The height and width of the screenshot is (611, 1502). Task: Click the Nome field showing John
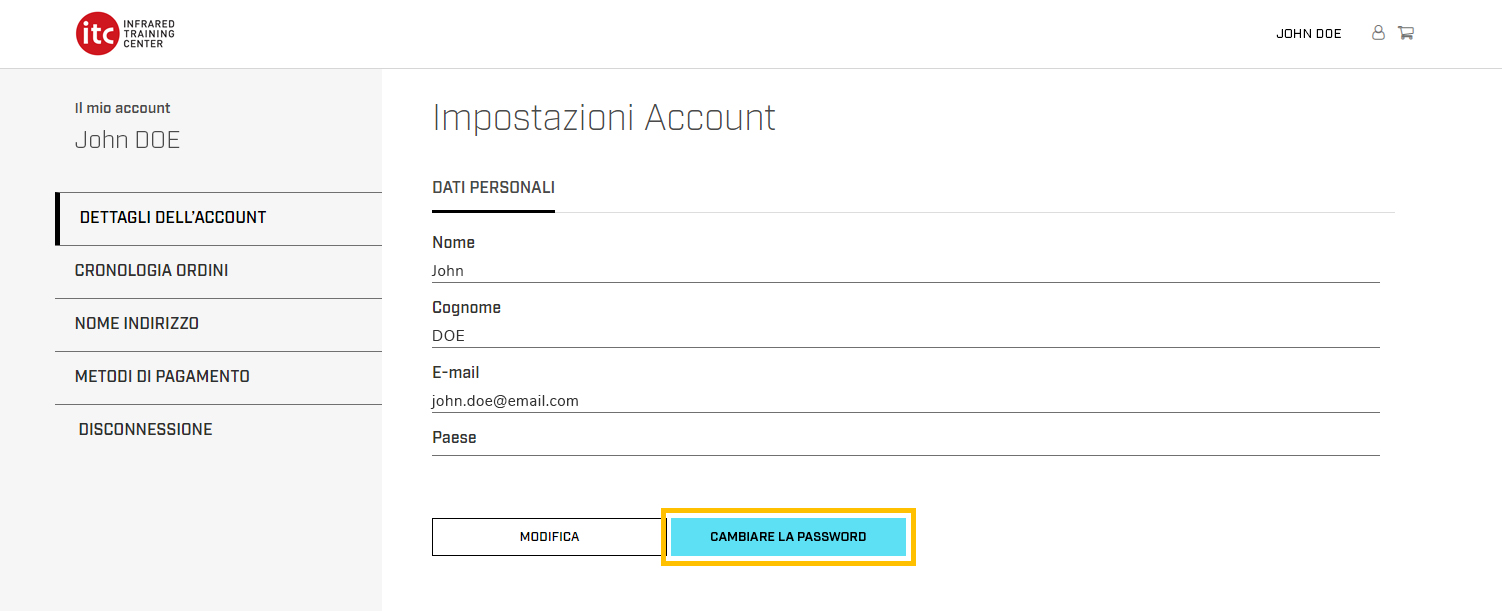click(x=905, y=271)
